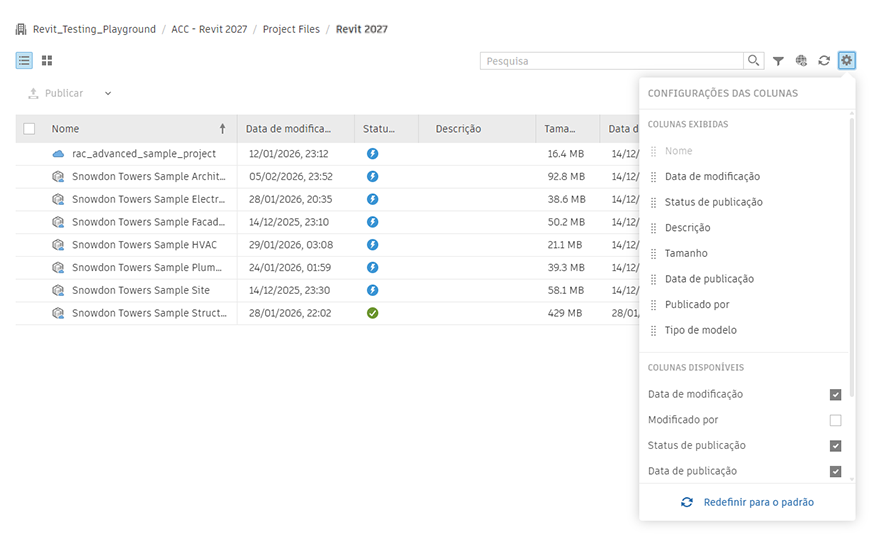The width and height of the screenshot is (874, 547).
Task: Open Snowdon Towers Sample Electr... file
Action: (x=149, y=199)
